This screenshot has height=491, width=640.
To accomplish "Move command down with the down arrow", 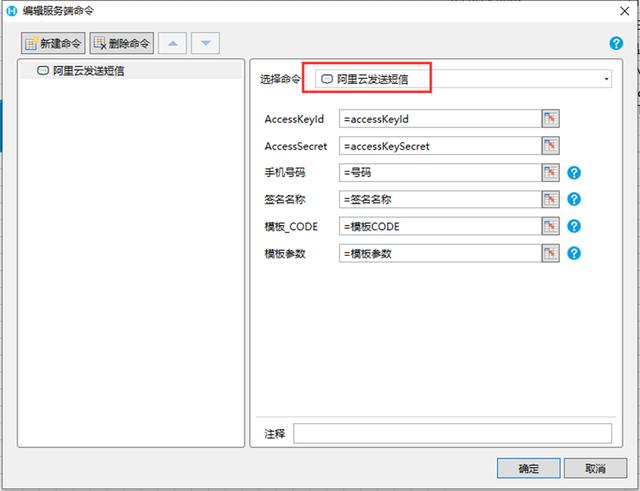I will coord(205,43).
